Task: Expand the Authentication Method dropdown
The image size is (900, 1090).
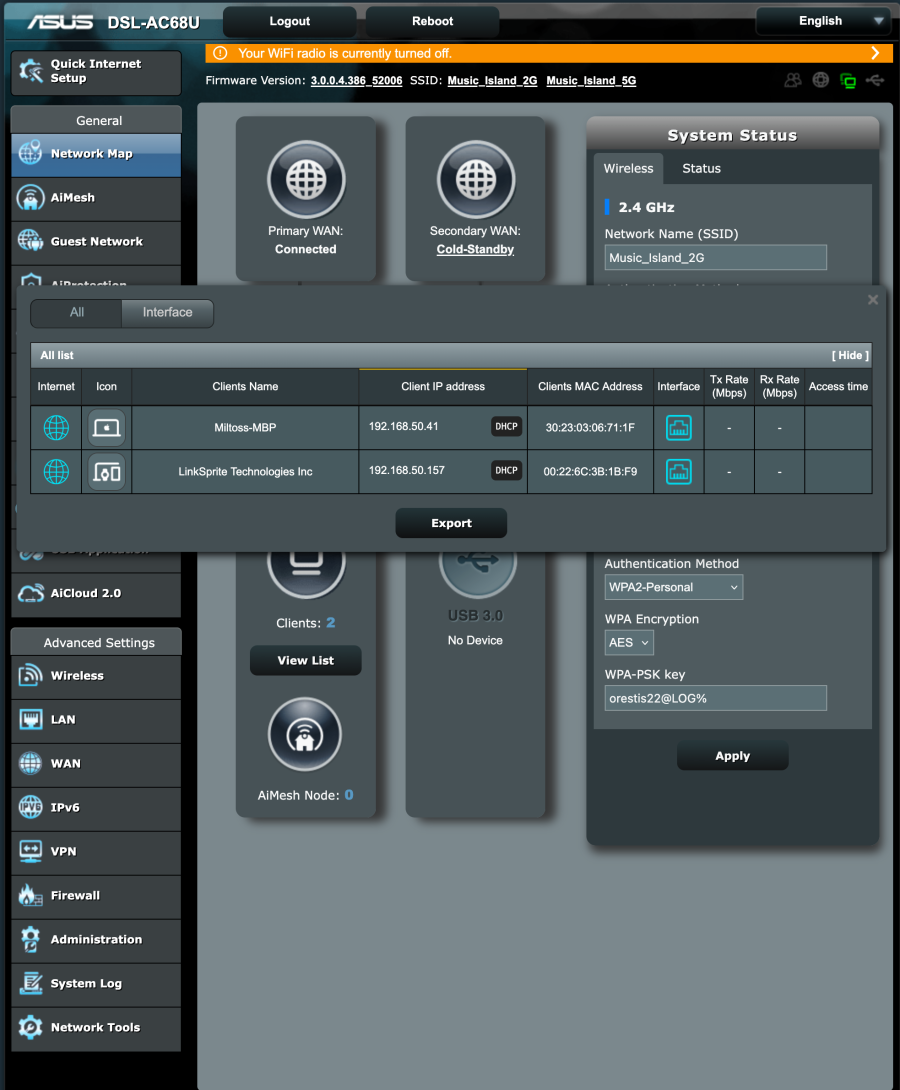Action: 673,587
